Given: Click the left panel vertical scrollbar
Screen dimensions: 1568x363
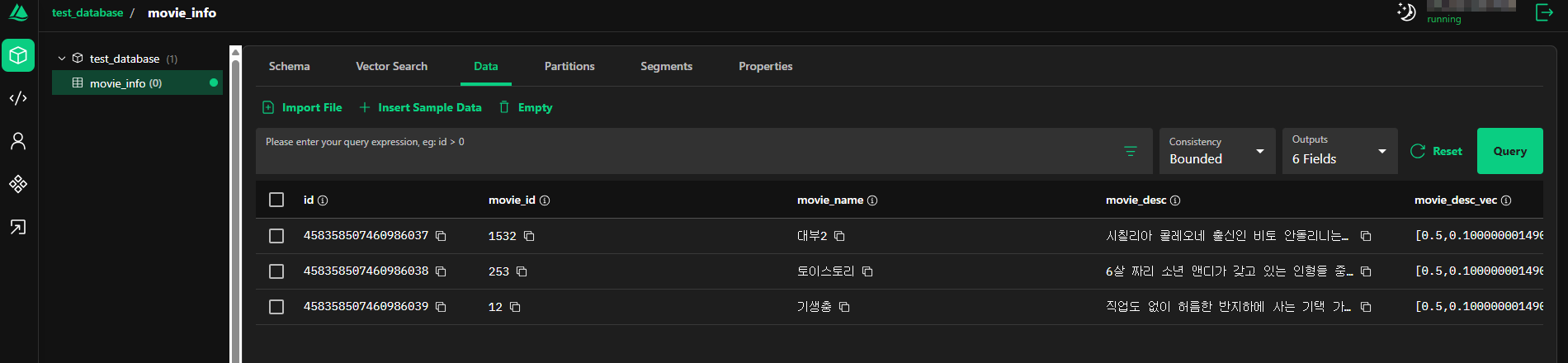Looking at the screenshot, I should point(235,206).
